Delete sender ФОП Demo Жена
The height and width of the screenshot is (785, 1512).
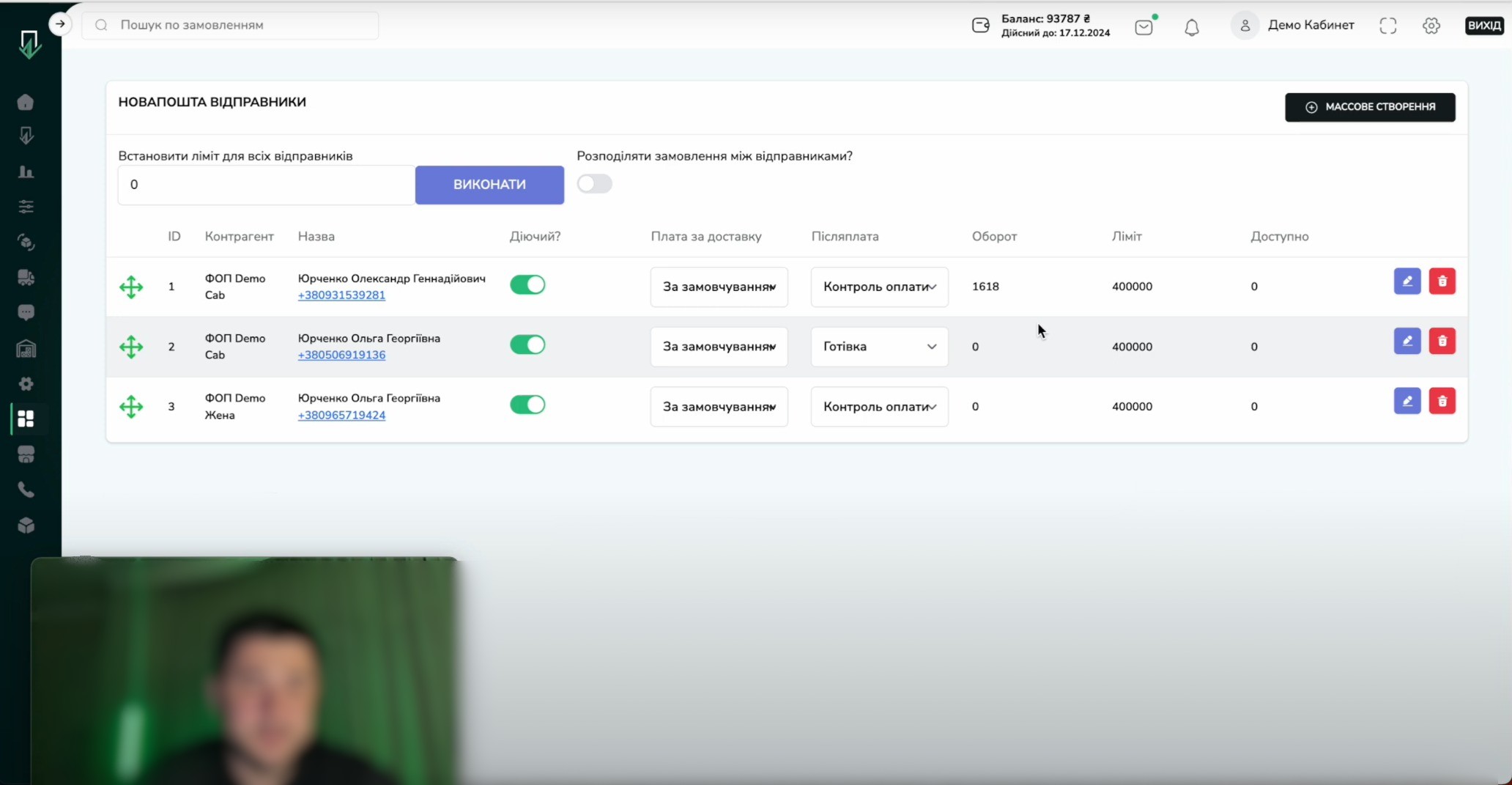(1442, 402)
